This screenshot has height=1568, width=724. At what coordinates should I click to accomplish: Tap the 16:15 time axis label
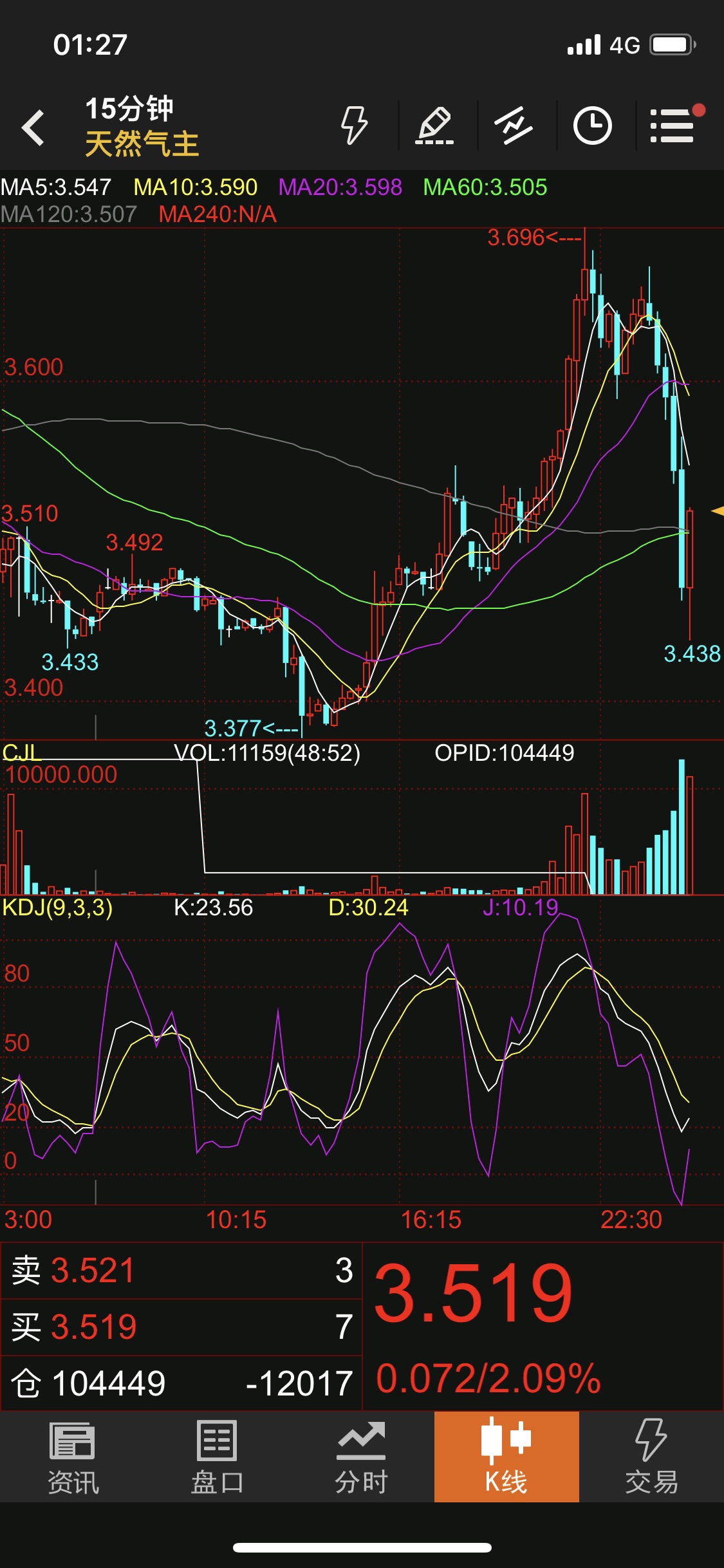(x=431, y=1220)
